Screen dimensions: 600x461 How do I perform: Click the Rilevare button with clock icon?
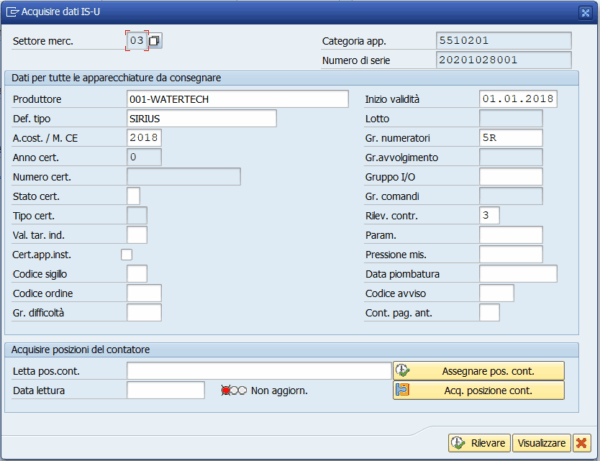479,443
